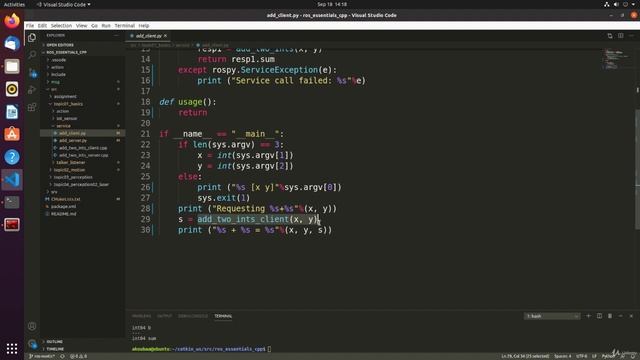Change encoding via UTF-8 status item
The width and height of the screenshot is (640, 360).
[x=581, y=356]
